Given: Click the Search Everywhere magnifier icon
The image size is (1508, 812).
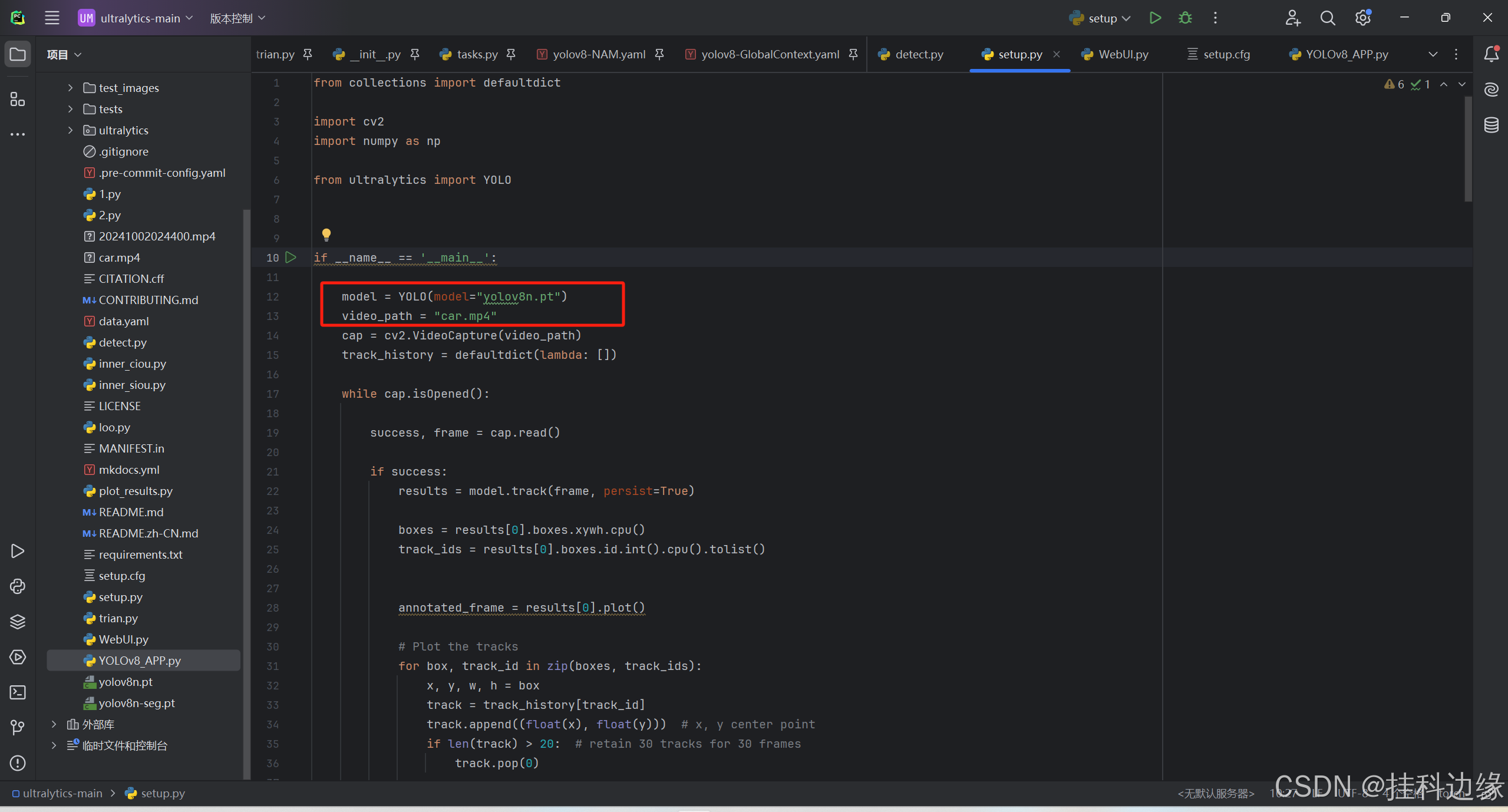Looking at the screenshot, I should 1328,18.
